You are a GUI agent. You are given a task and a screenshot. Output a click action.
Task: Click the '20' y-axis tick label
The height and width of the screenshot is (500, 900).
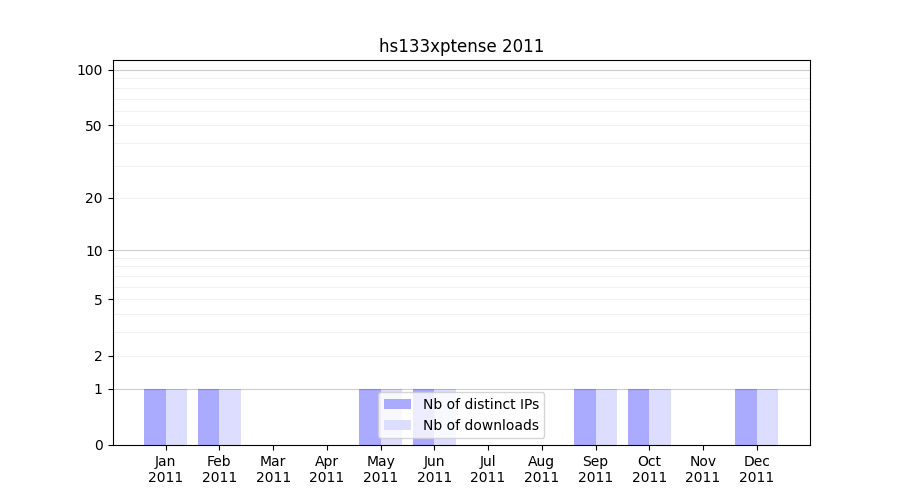[94, 198]
